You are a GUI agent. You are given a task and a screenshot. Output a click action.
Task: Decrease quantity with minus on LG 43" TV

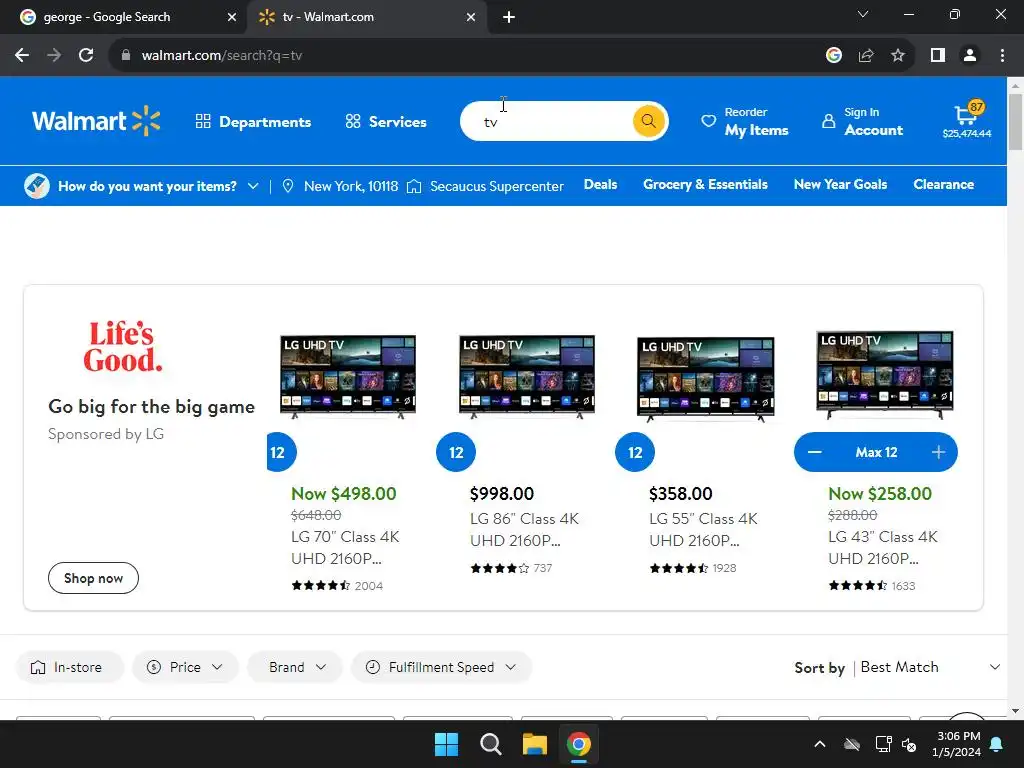point(814,452)
